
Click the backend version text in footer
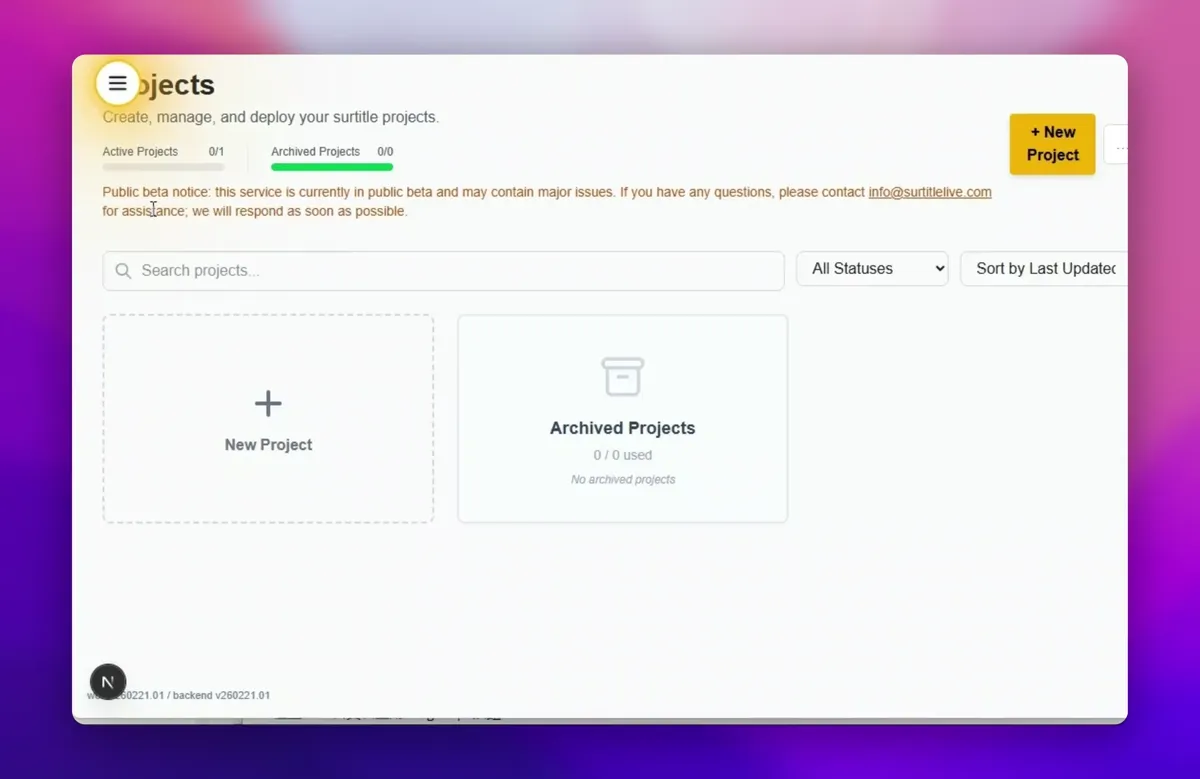221,695
